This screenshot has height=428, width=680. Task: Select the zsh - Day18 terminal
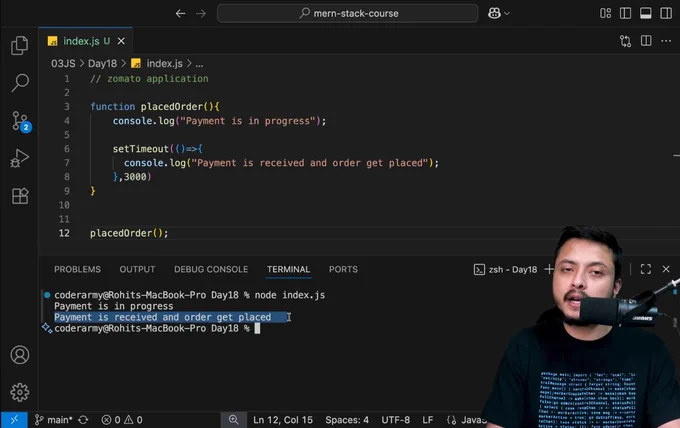pyautogui.click(x=505, y=269)
